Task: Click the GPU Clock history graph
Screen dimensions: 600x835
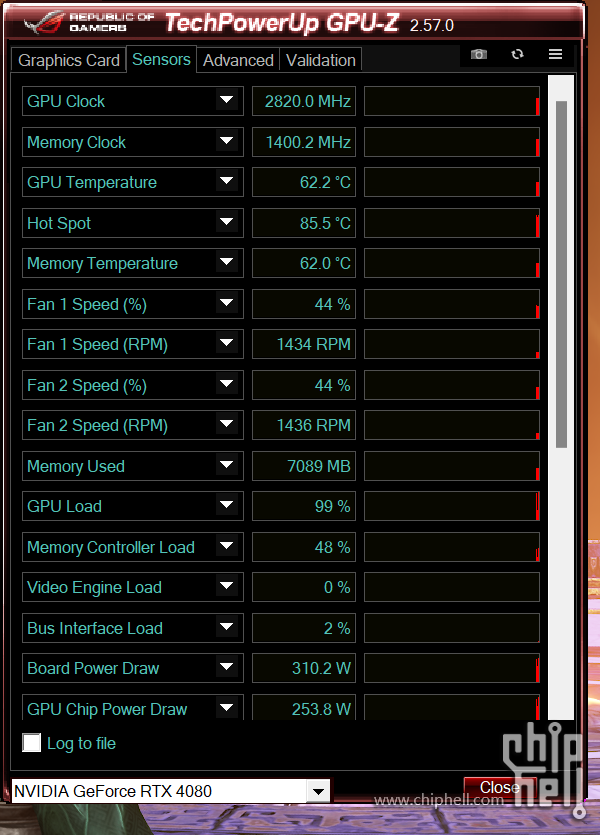Action: tap(451, 101)
